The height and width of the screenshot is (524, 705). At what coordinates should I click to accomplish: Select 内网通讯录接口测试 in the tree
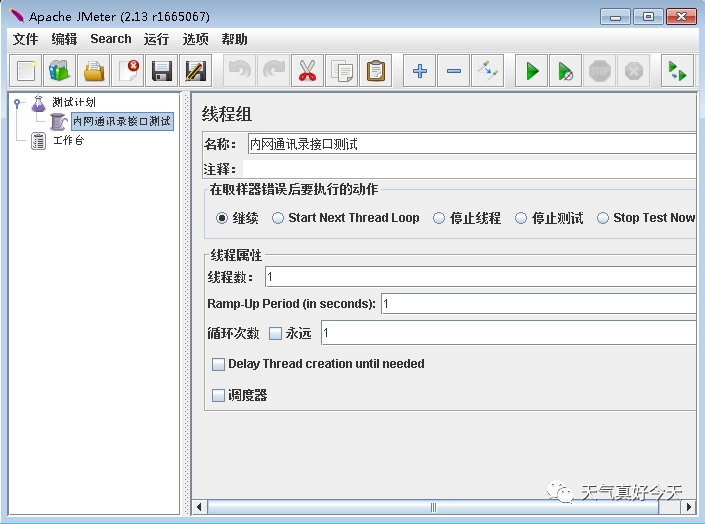point(122,121)
